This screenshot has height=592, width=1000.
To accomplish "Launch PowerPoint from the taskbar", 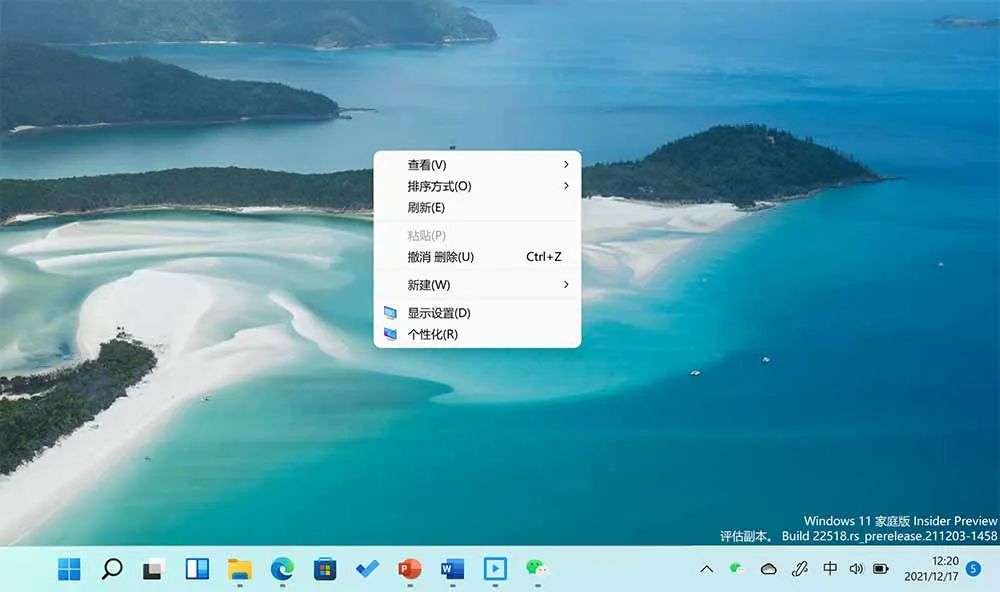I will click(409, 568).
